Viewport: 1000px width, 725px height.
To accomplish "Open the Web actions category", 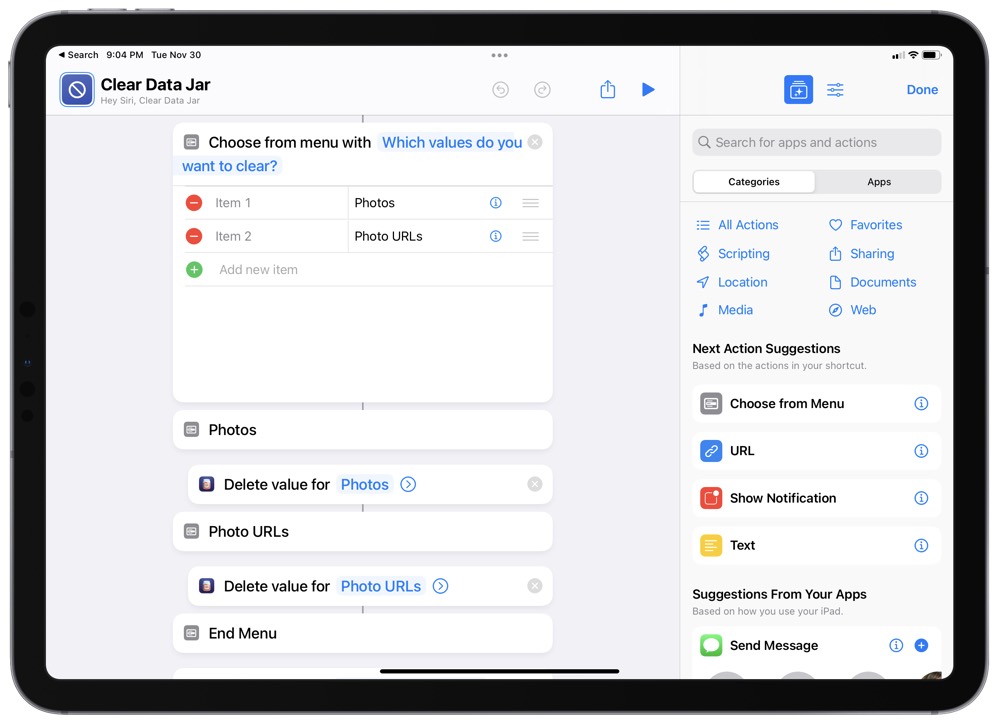I will pyautogui.click(x=861, y=310).
